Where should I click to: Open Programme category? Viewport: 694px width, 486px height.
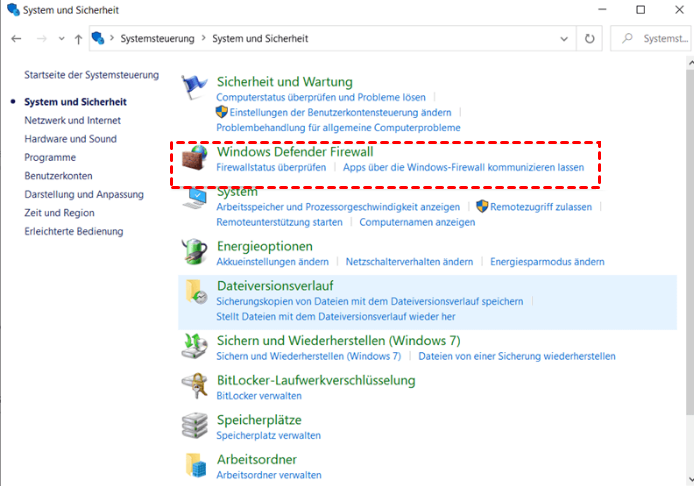pos(50,158)
